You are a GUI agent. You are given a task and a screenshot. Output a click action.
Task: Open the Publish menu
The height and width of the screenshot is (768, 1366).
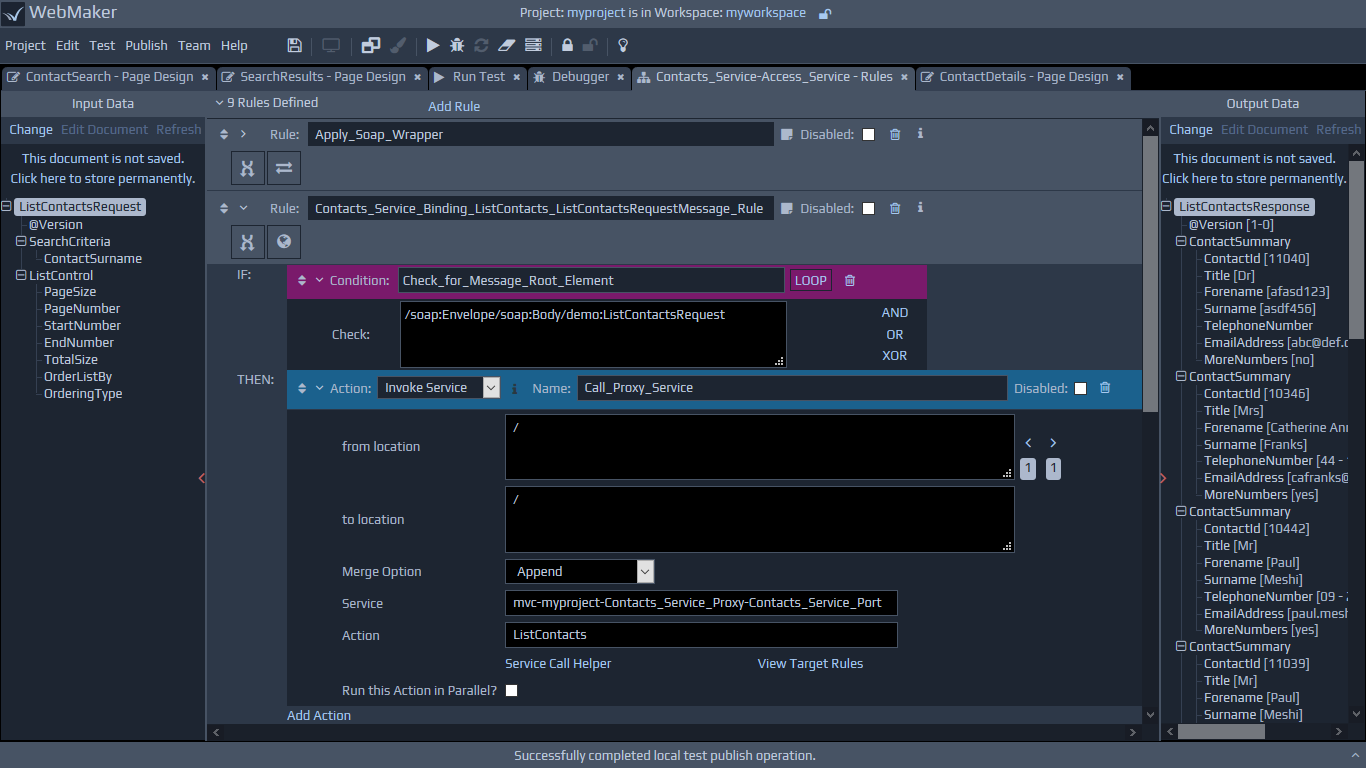(x=146, y=45)
